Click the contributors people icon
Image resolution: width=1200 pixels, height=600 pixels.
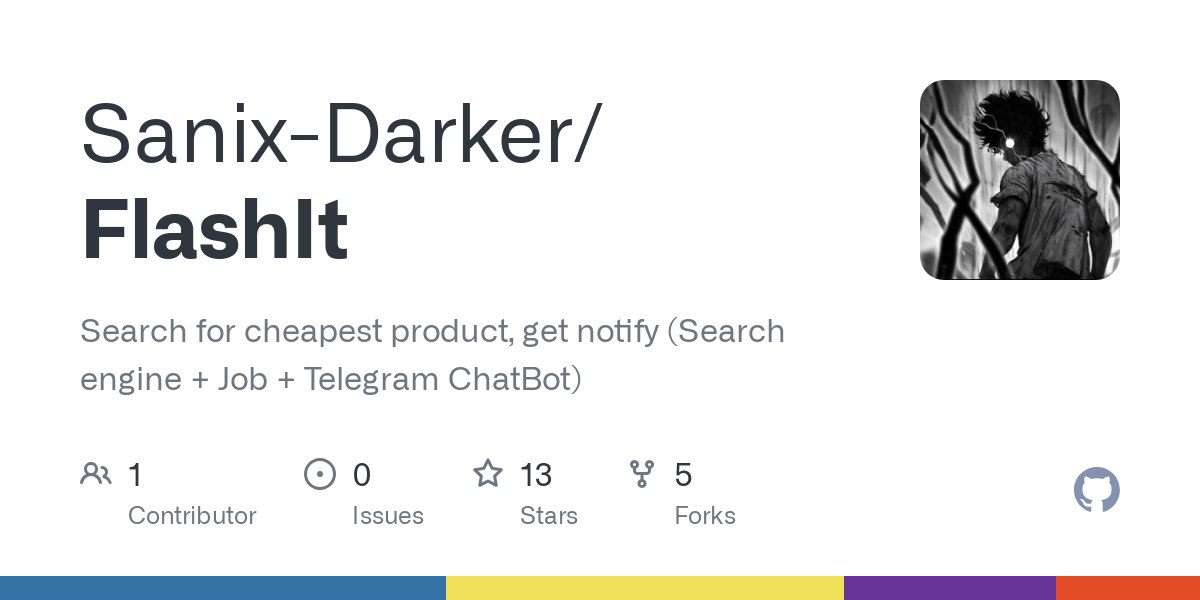[96, 474]
